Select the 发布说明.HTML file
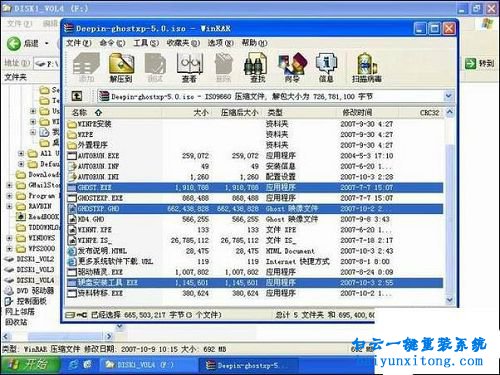 pyautogui.click(x=255, y=251)
